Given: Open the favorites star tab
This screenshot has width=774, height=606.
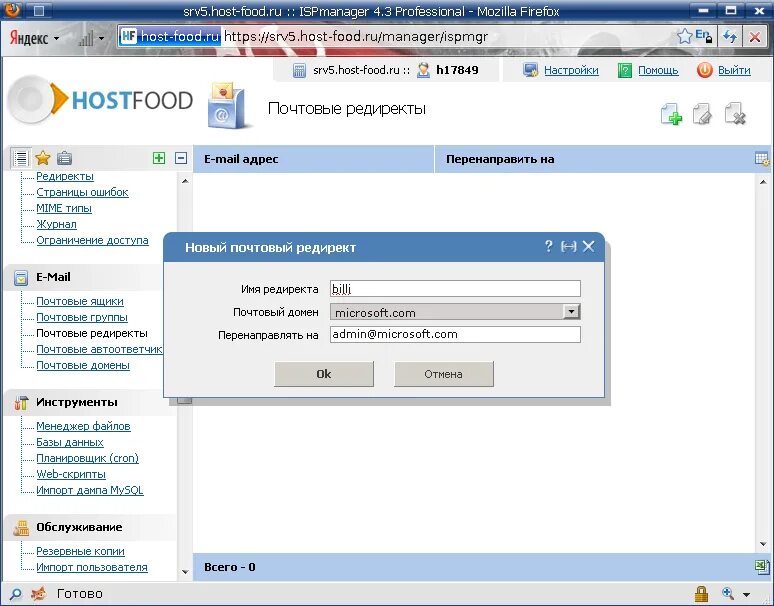Looking at the screenshot, I should pos(43,158).
